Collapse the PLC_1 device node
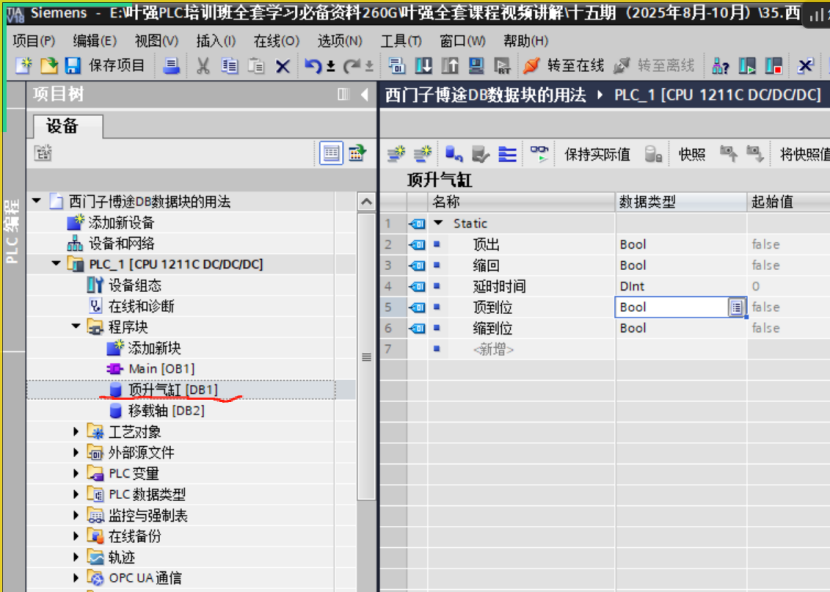The width and height of the screenshot is (830, 592). pos(56,263)
